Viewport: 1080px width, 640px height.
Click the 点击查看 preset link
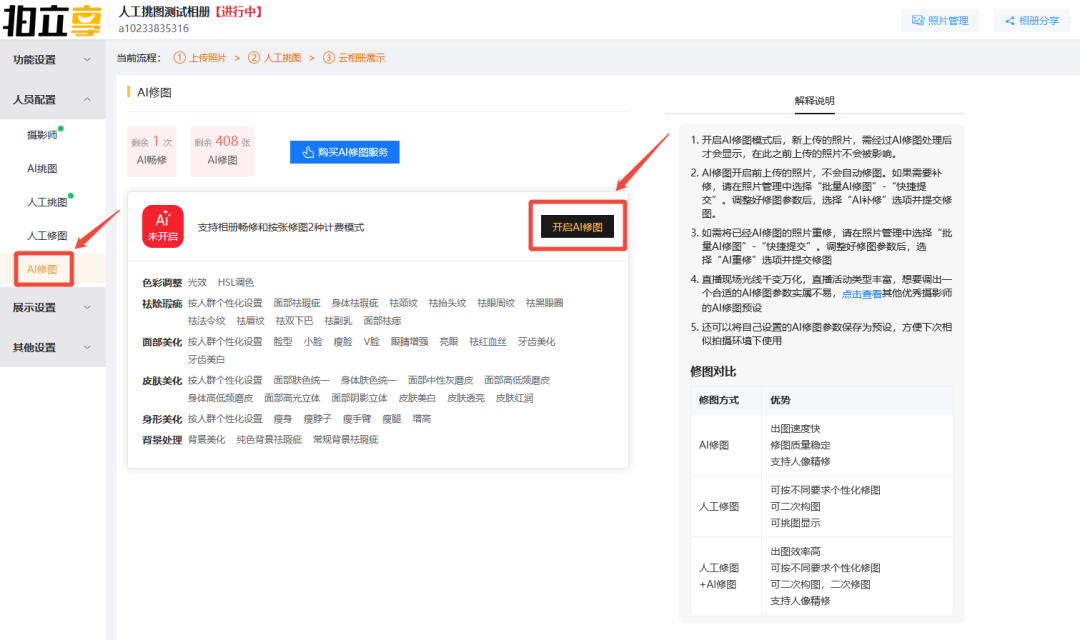click(863, 295)
